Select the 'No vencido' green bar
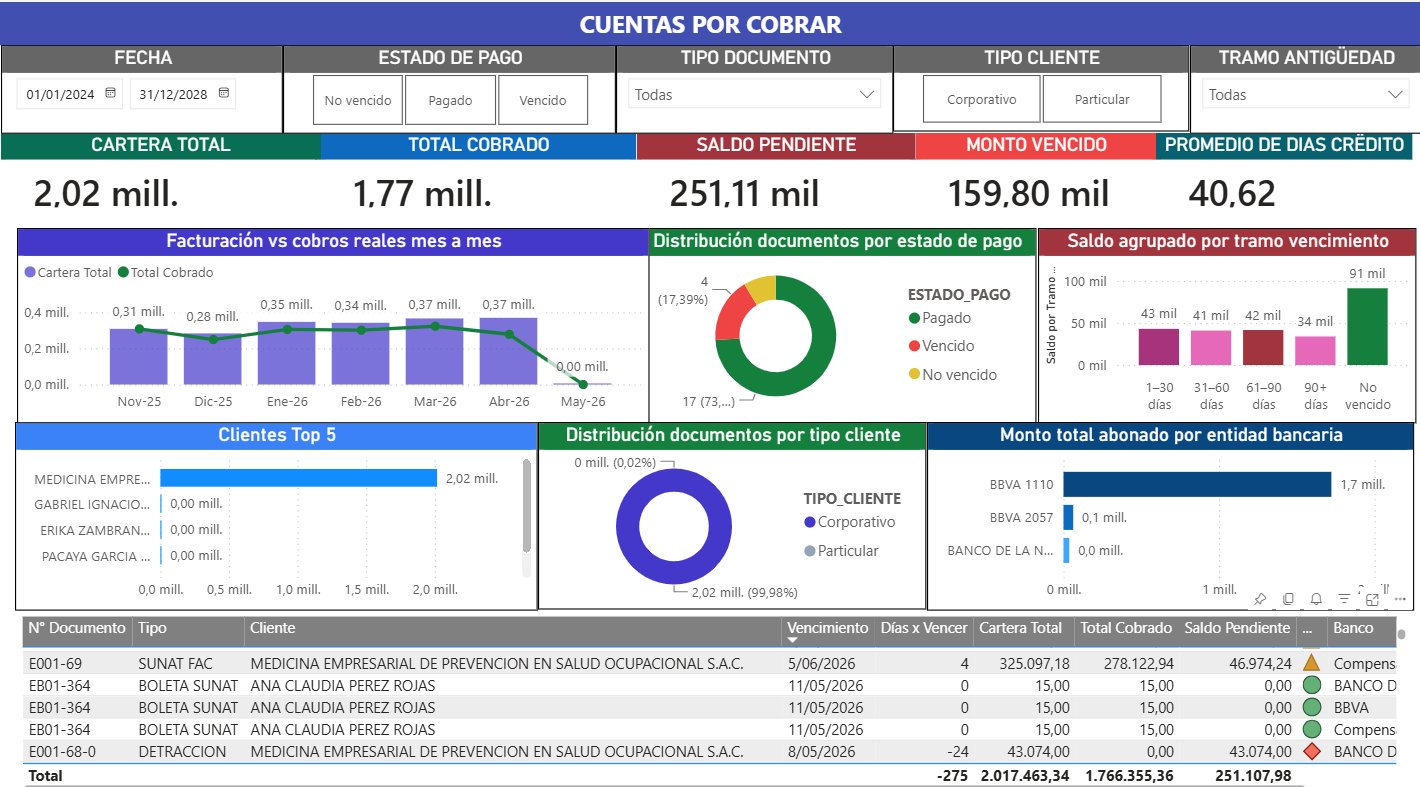Viewport: 1420px width, 787px height. 1367,326
